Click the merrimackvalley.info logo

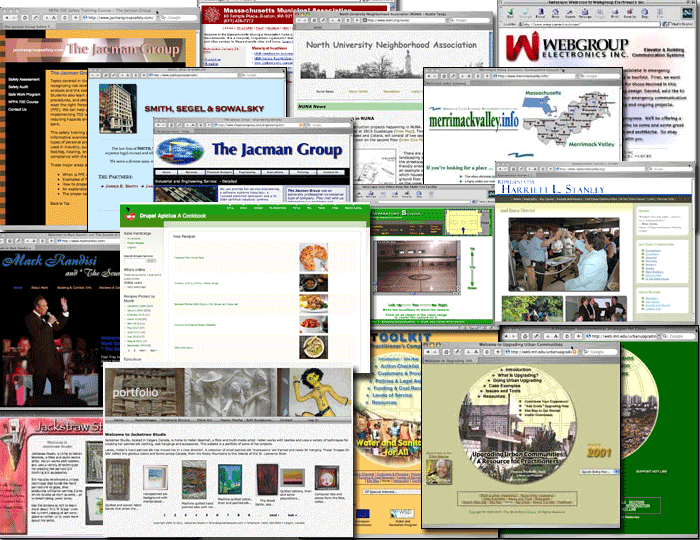[474, 120]
